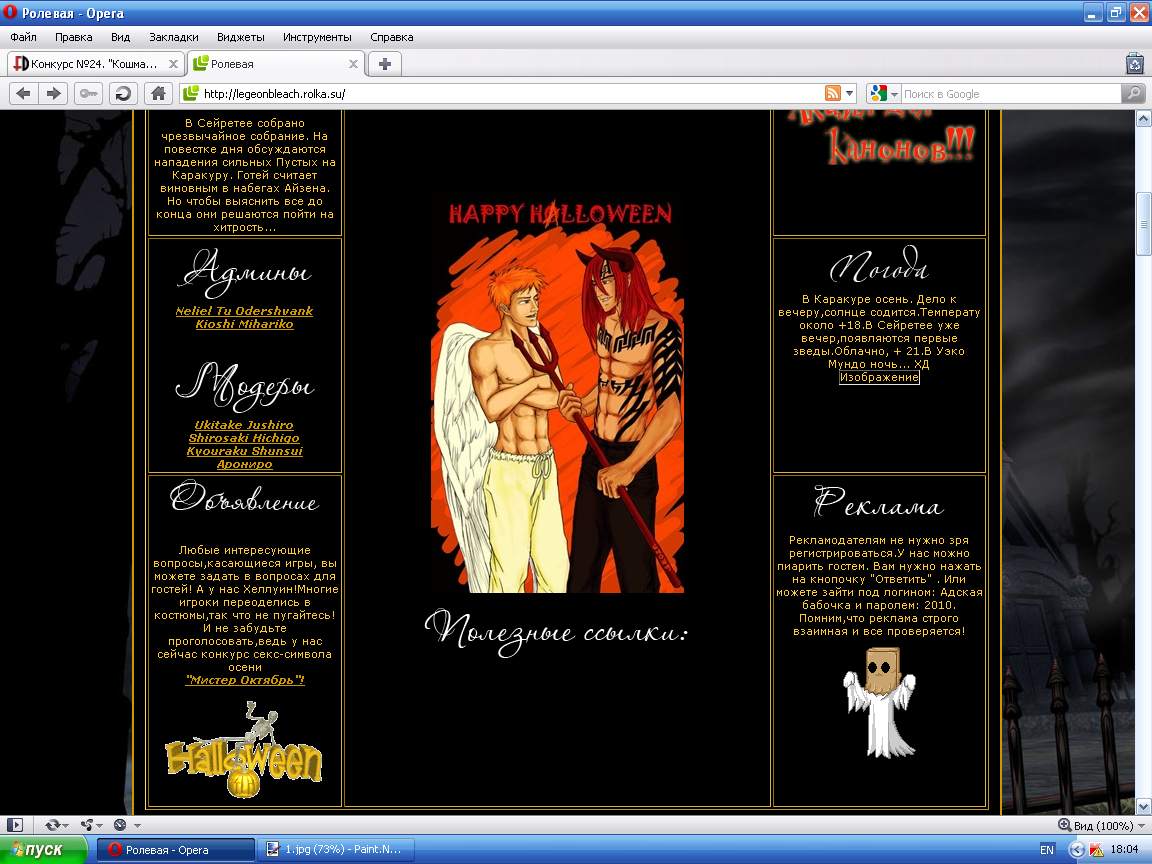
Task: Click into the Google search field
Action: (x=1010, y=93)
